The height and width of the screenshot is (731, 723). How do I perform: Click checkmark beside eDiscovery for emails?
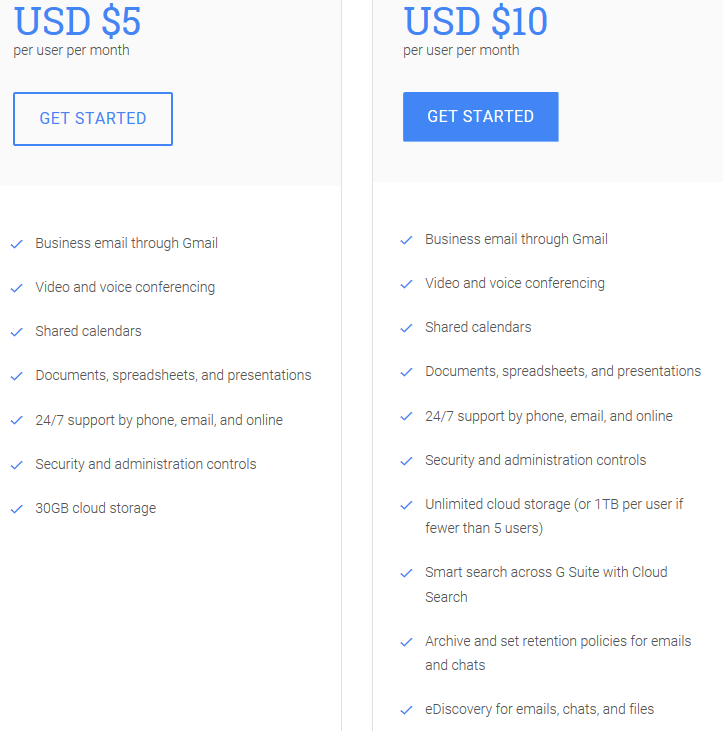pyautogui.click(x=406, y=710)
